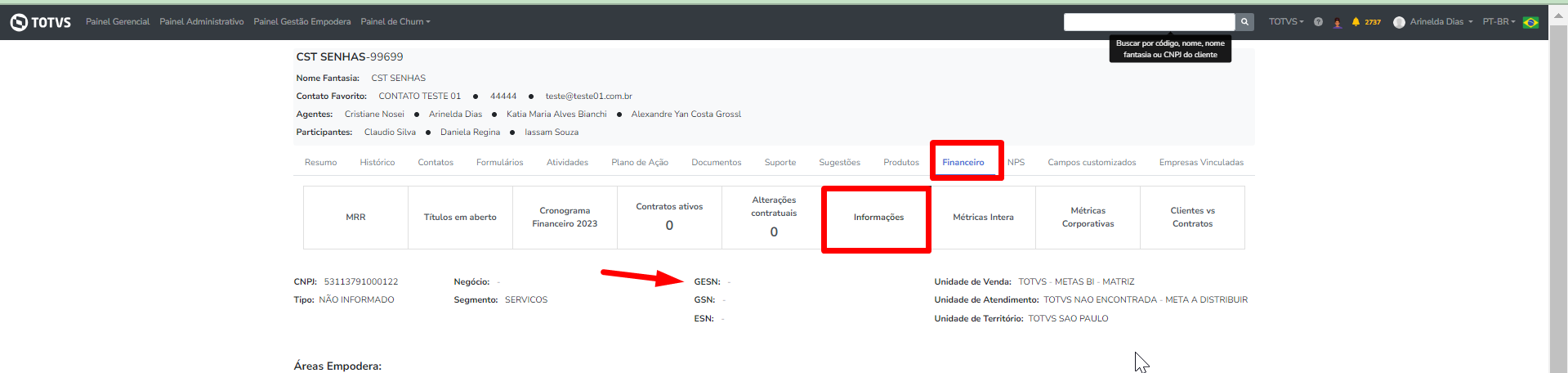Screen dimensions: 1568x373
Task: Select the Financeiro tab
Action: [x=963, y=162]
